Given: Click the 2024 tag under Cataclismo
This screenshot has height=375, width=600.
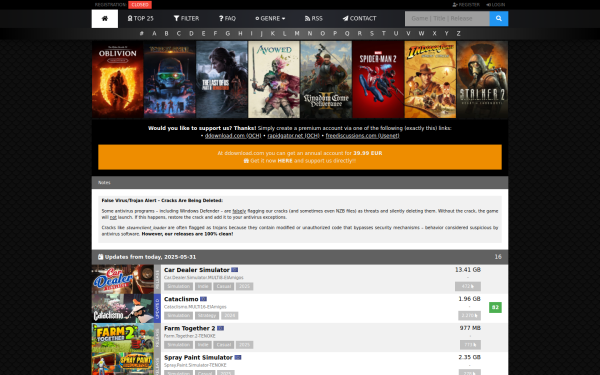Looking at the screenshot, I should click(229, 316).
